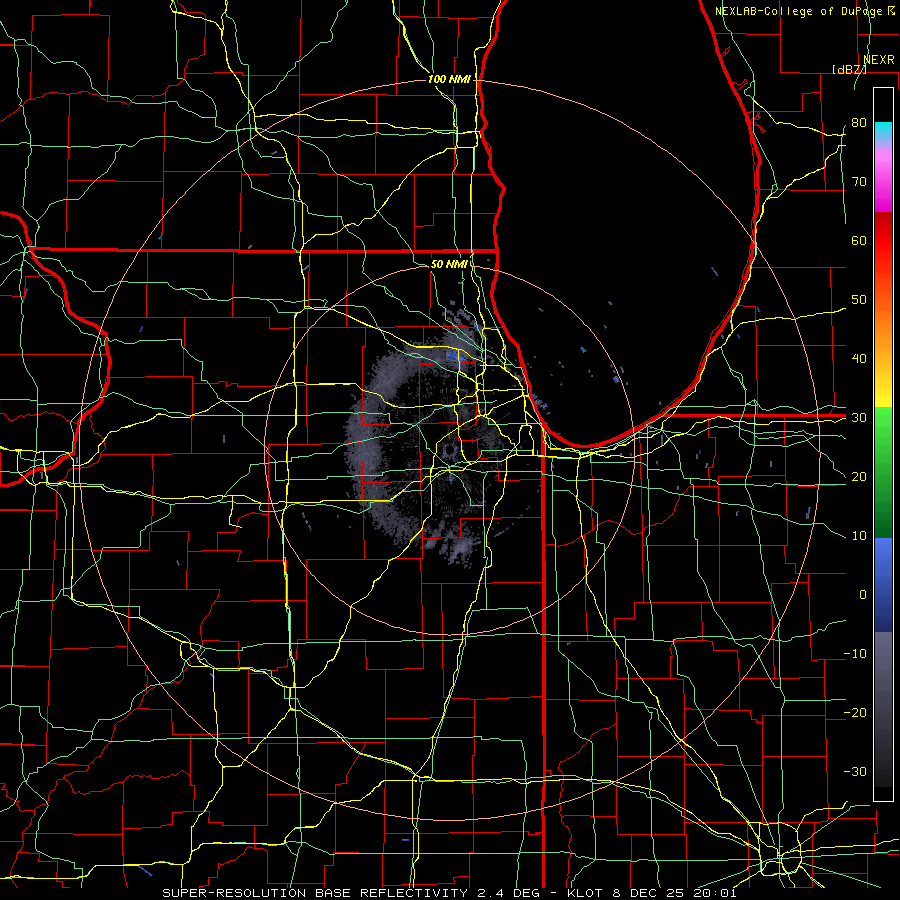Click the SUPER-RESOLUTION BASE REFLECTIVITY title text

pyautogui.click(x=315, y=893)
